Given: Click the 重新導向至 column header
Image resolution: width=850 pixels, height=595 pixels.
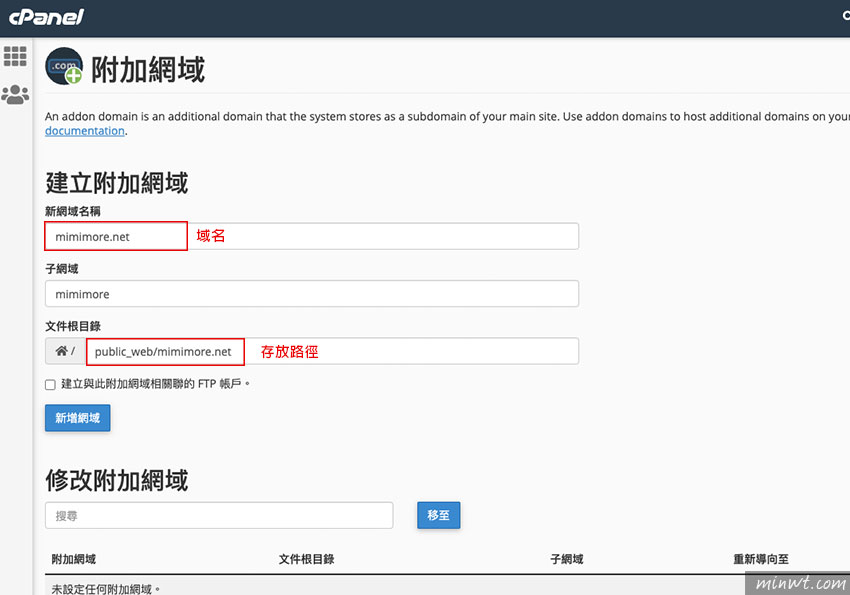Looking at the screenshot, I should click(761, 559).
